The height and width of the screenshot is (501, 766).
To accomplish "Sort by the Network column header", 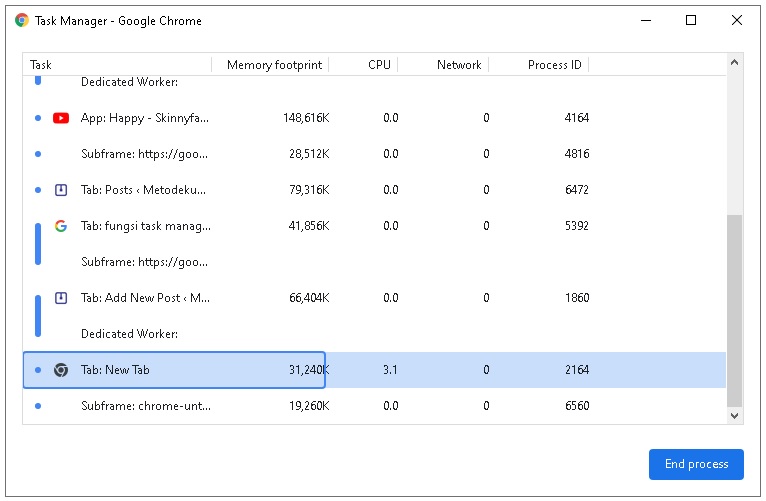I will pyautogui.click(x=459, y=65).
